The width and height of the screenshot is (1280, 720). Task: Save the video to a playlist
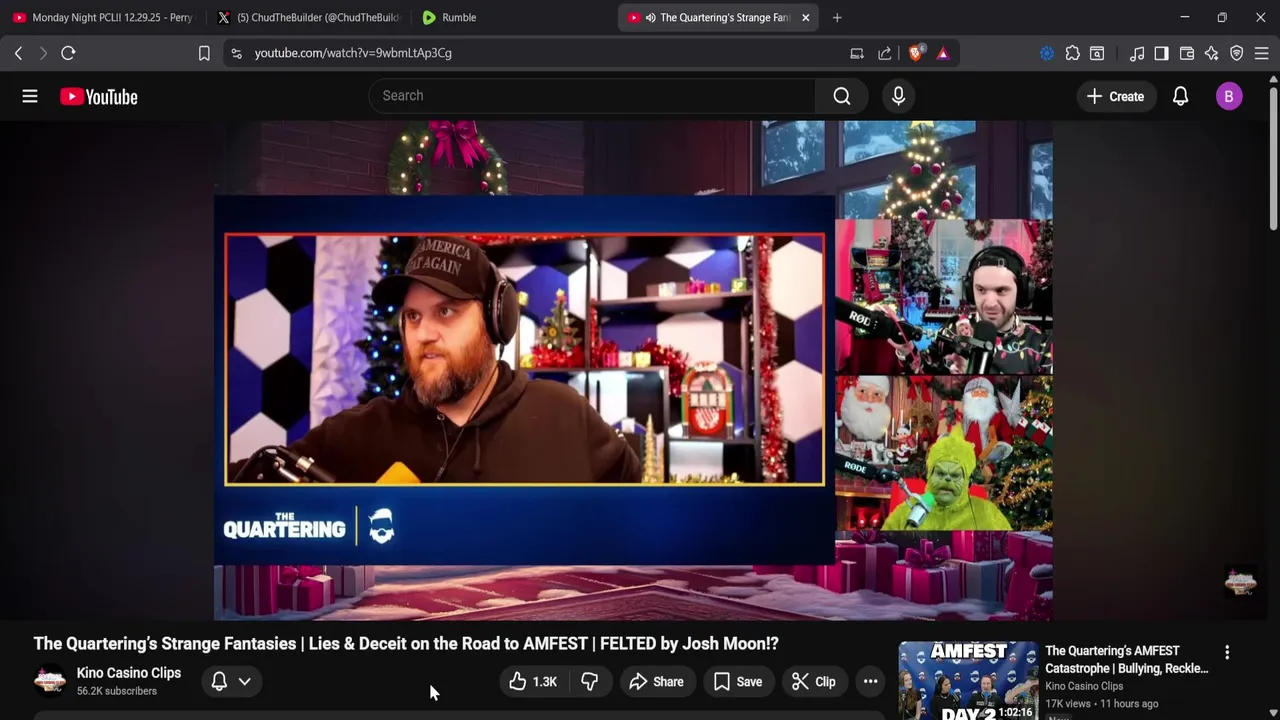click(x=737, y=682)
